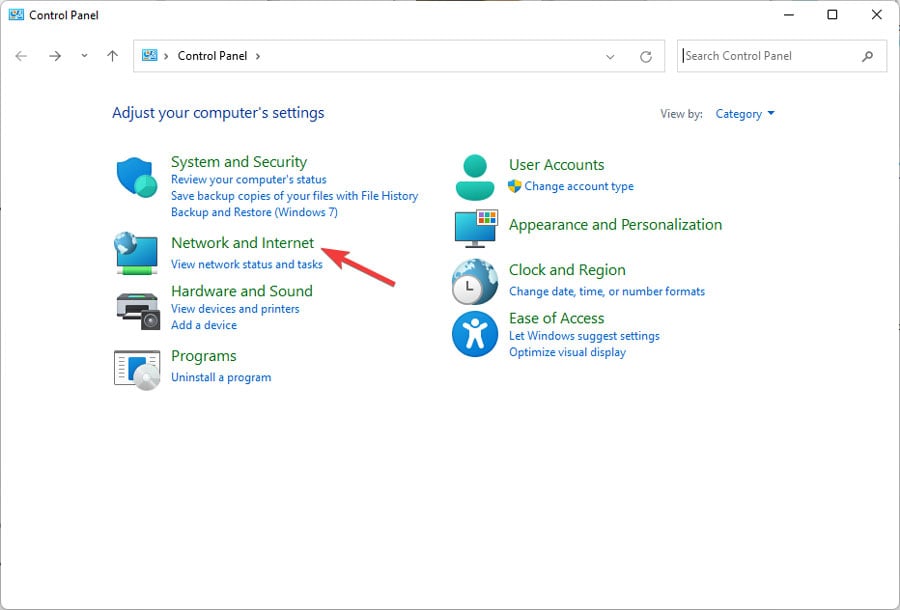Open User Accounts category

coord(557,165)
